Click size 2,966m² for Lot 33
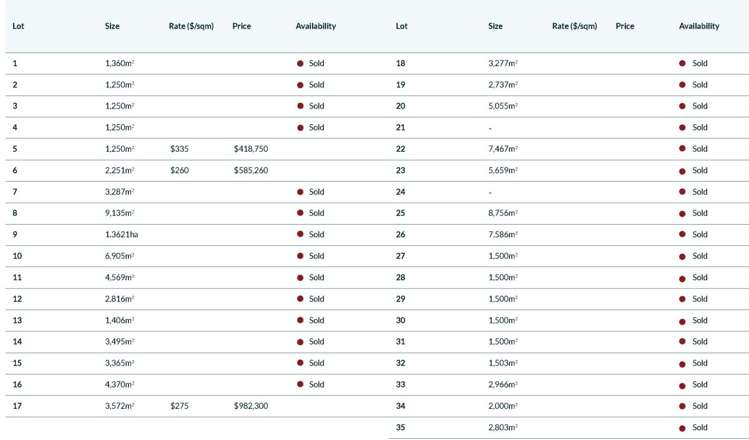 [x=503, y=385]
